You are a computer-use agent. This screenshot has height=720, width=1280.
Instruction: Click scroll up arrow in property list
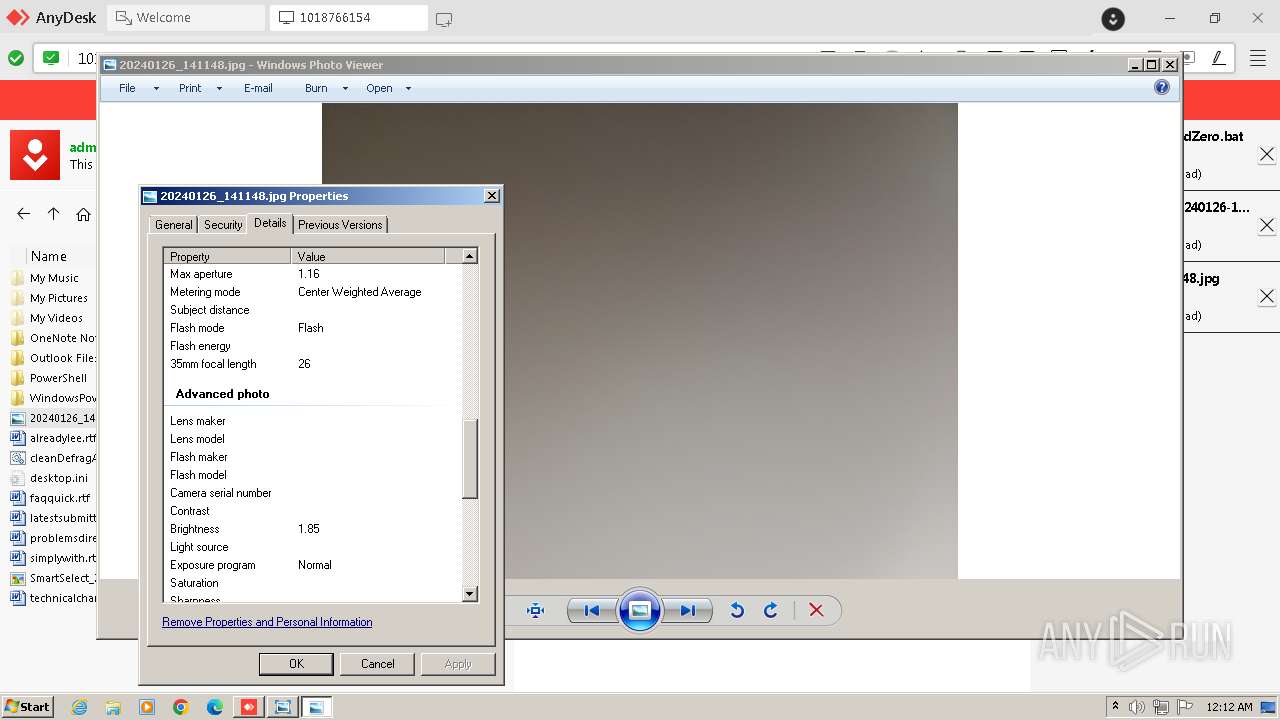470,256
